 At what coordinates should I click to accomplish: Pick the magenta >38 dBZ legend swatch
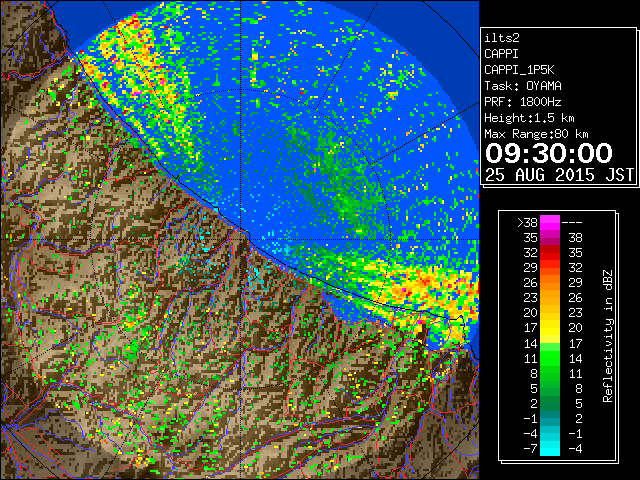coord(550,222)
